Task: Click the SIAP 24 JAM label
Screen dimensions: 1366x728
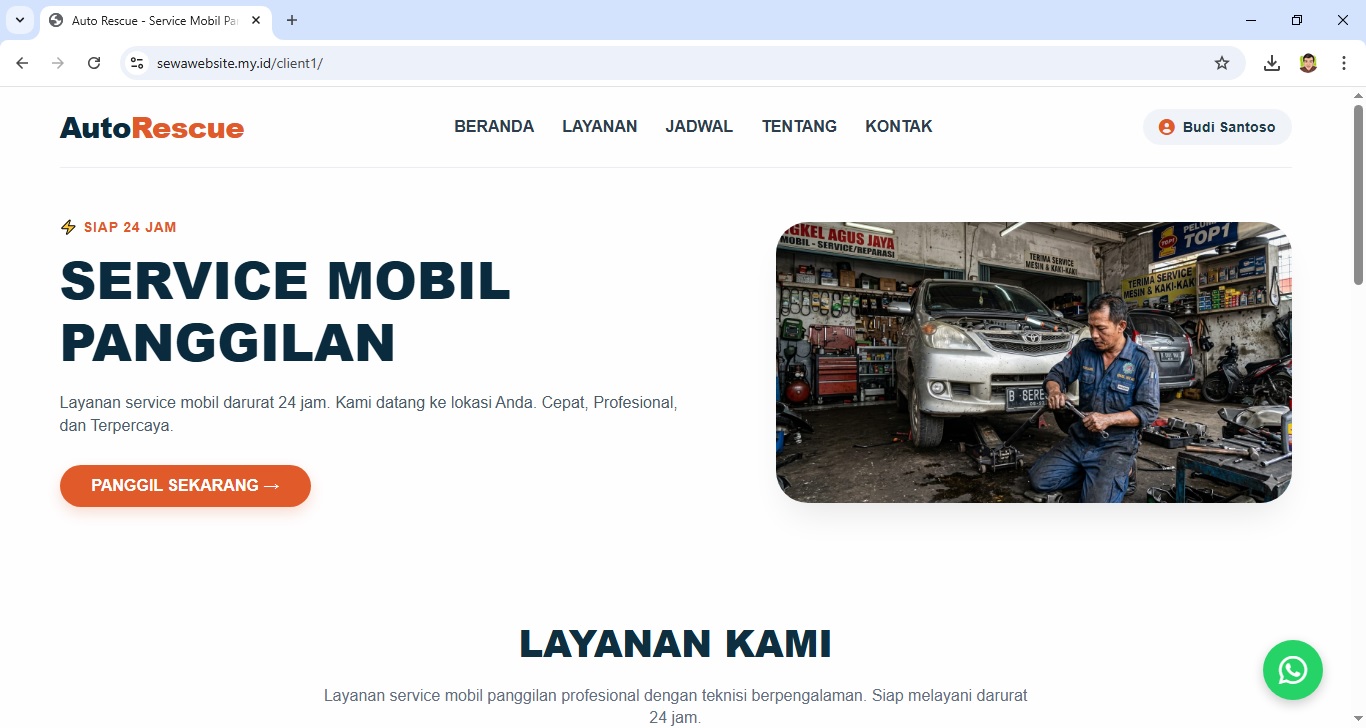Action: [x=130, y=227]
